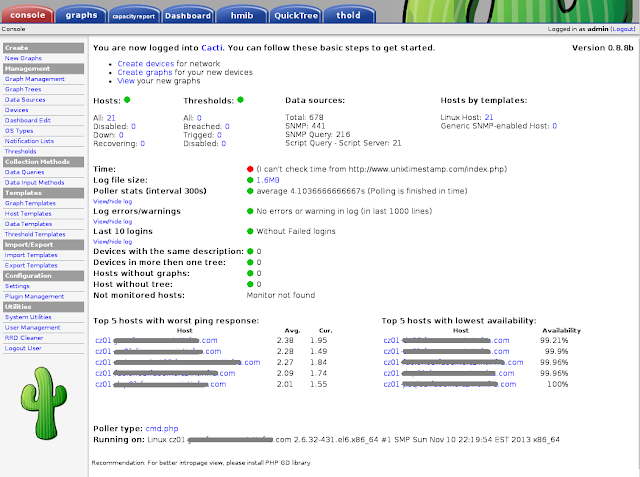Click the Thresholds Breached count
Screen dimensions: 640x477
[x=227, y=126]
